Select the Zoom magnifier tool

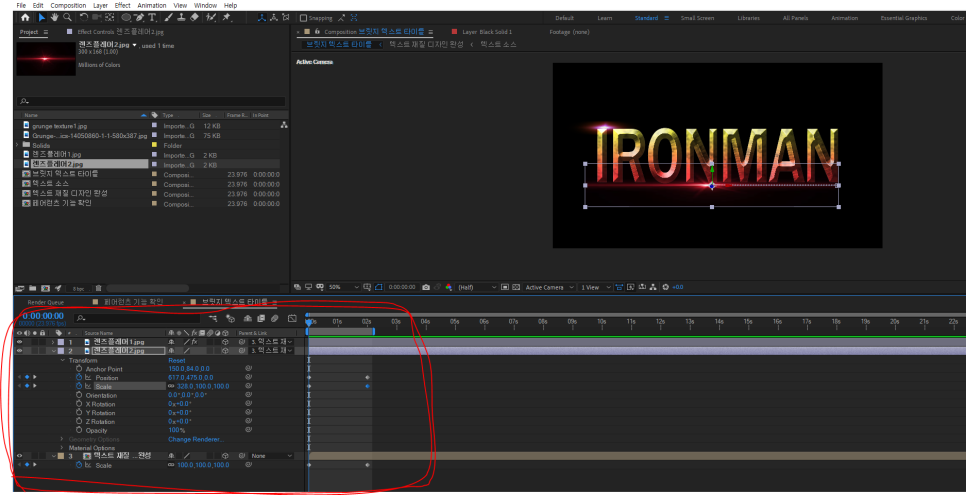(67, 18)
